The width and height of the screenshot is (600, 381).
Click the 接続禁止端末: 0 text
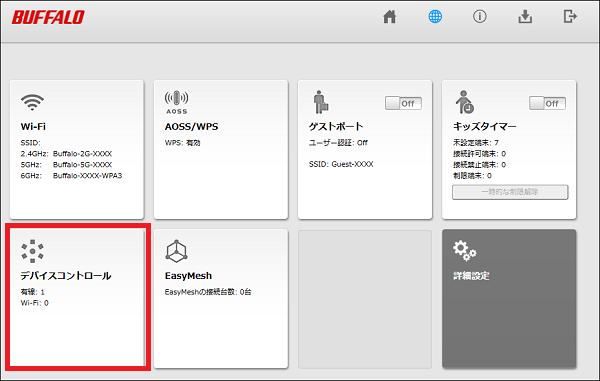[x=479, y=165]
